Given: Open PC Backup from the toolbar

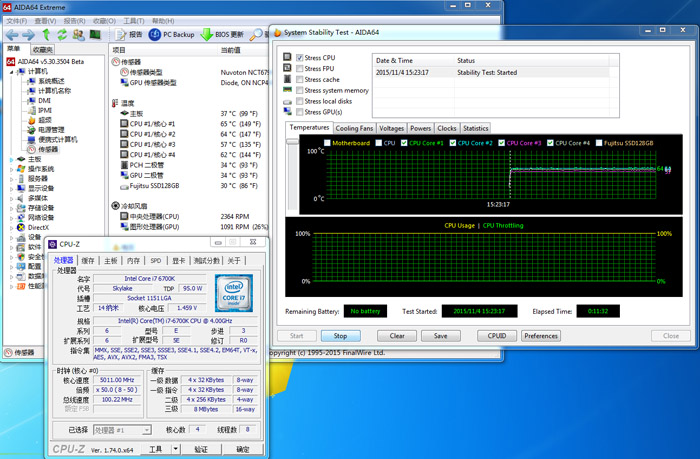Looking at the screenshot, I should tap(170, 34).
